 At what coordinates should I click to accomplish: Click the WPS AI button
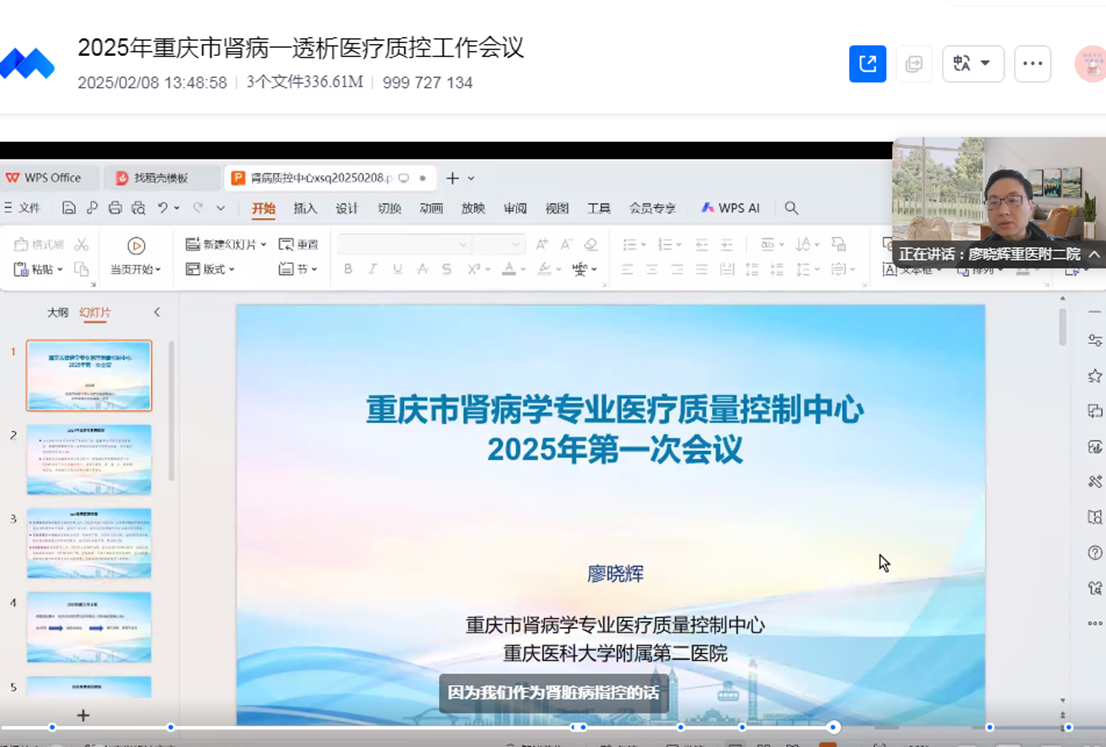[730, 208]
